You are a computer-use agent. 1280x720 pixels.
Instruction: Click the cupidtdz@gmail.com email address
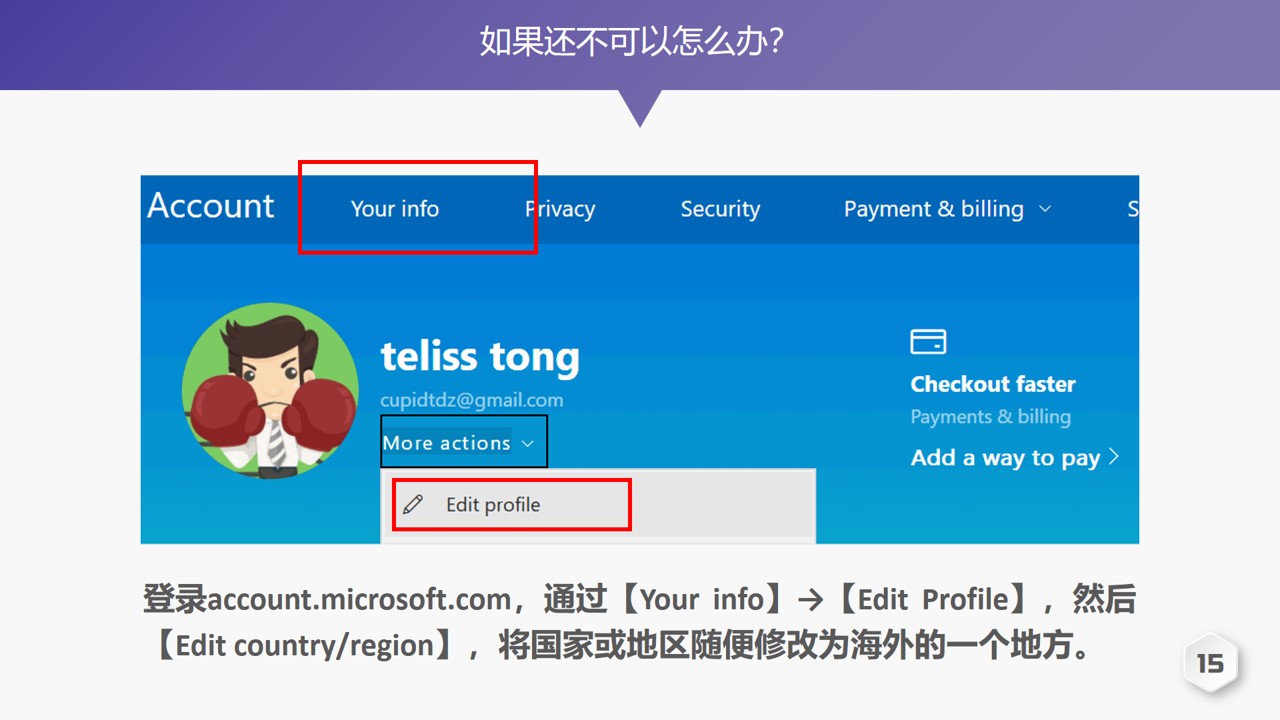point(472,400)
